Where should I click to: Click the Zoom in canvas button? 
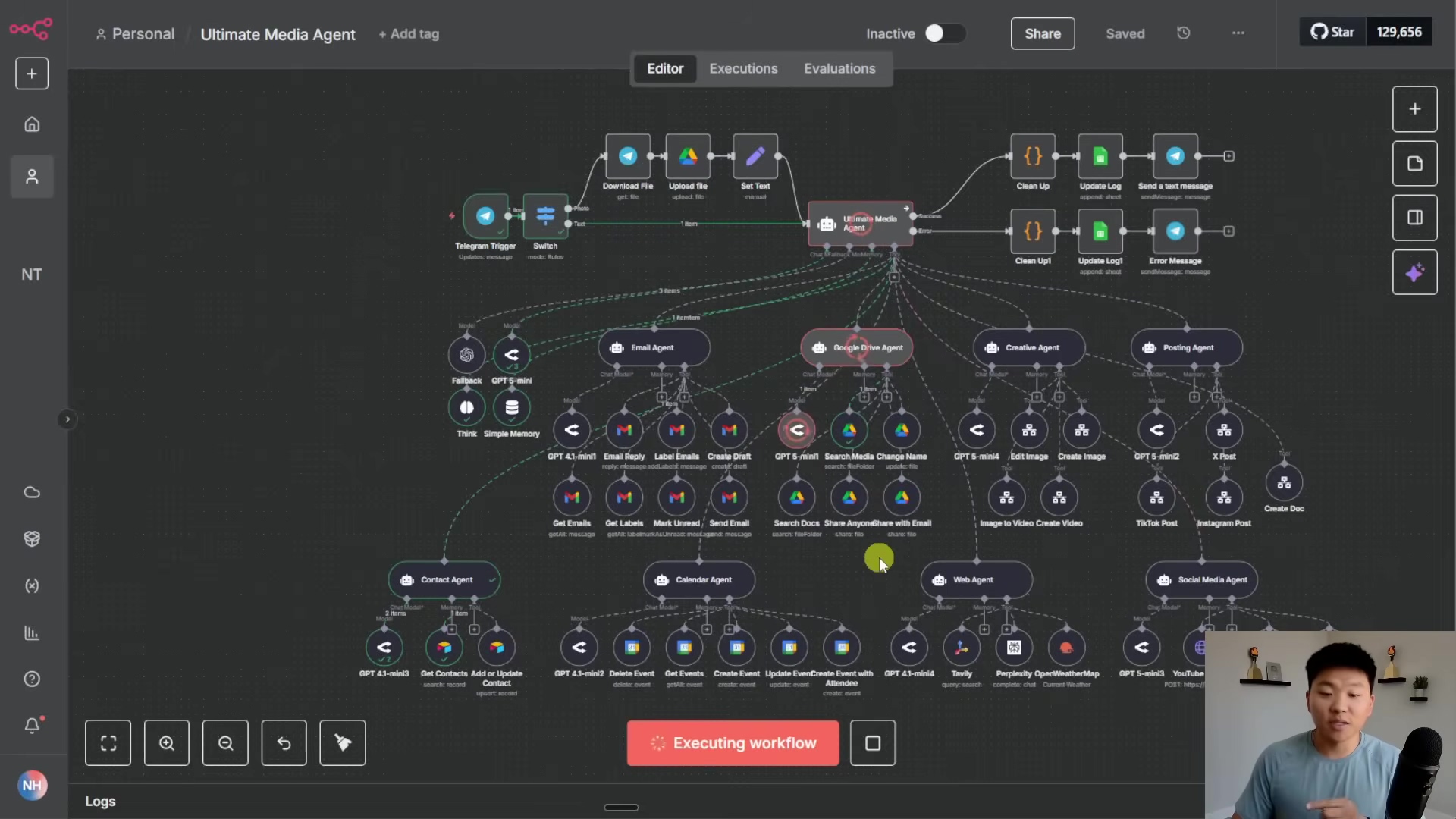[x=167, y=743]
